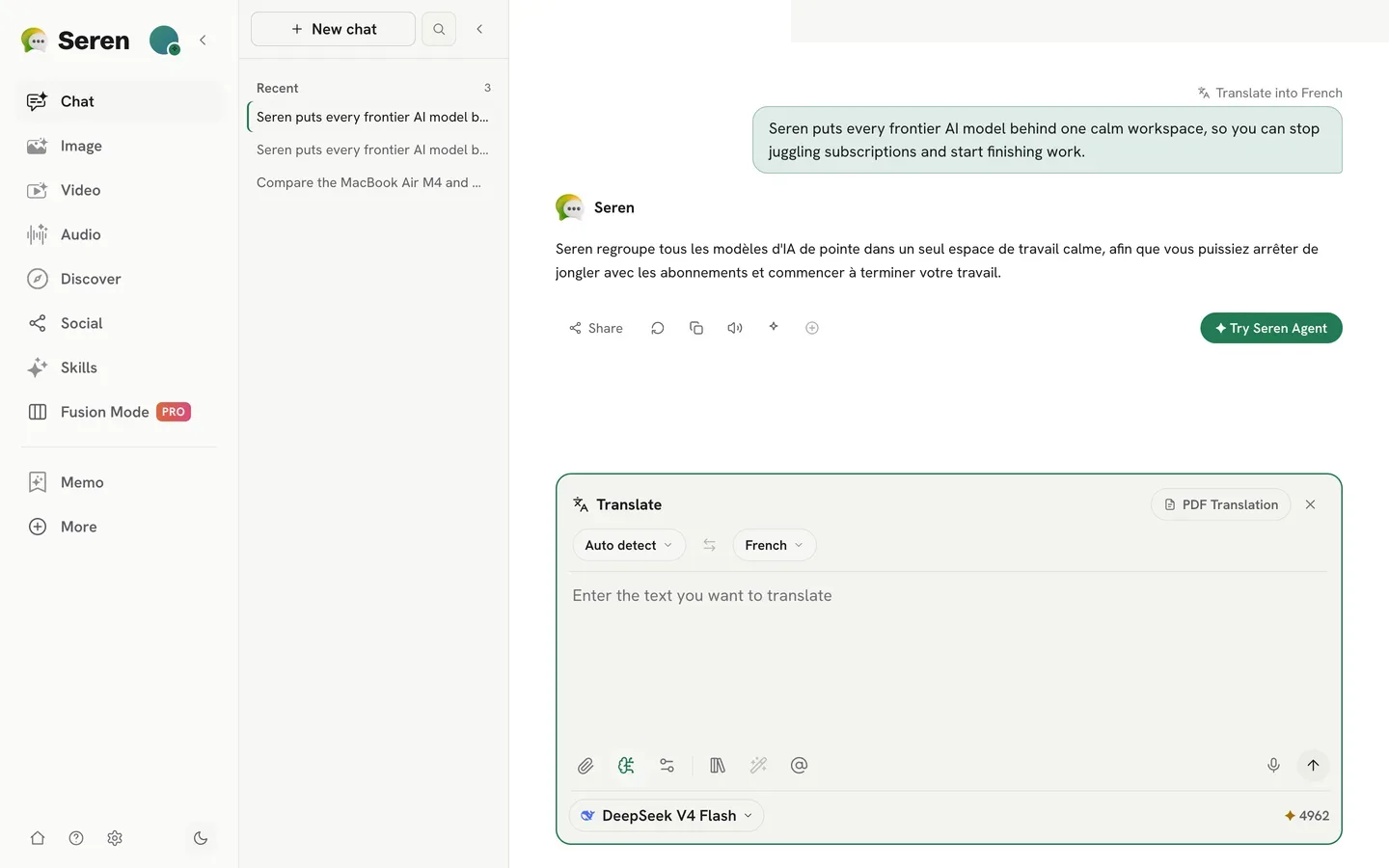
Task: Open the DeepSeek V4 Flash model selector
Action: pos(667,816)
